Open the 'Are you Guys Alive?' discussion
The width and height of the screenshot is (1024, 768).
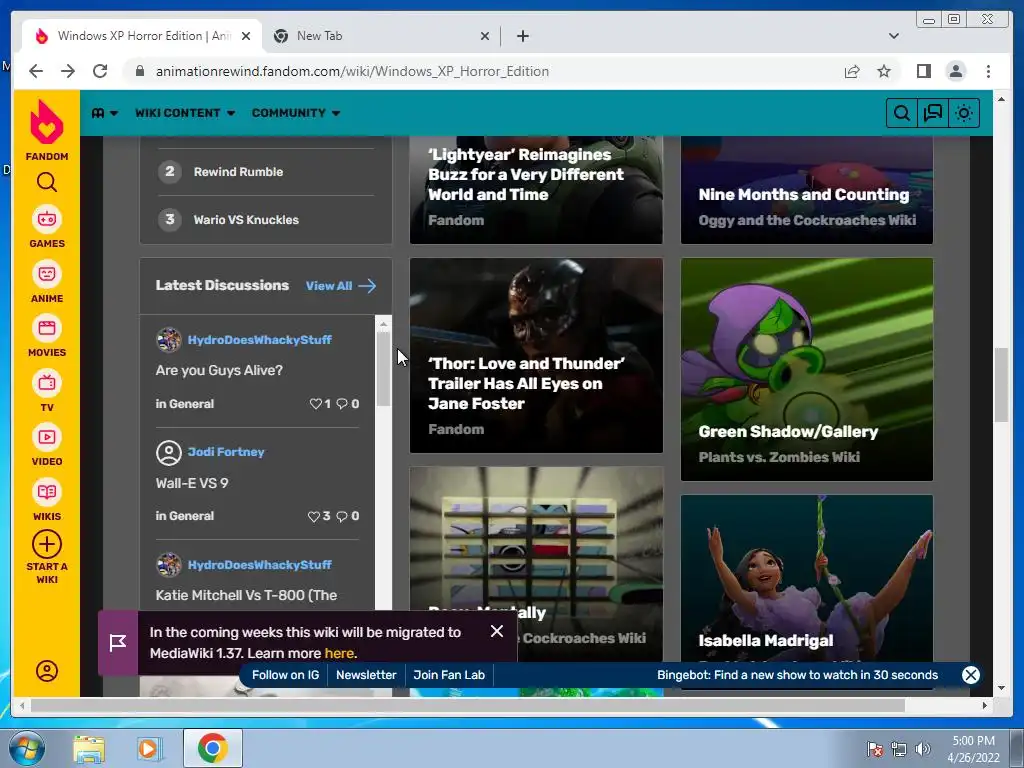pyautogui.click(x=219, y=370)
